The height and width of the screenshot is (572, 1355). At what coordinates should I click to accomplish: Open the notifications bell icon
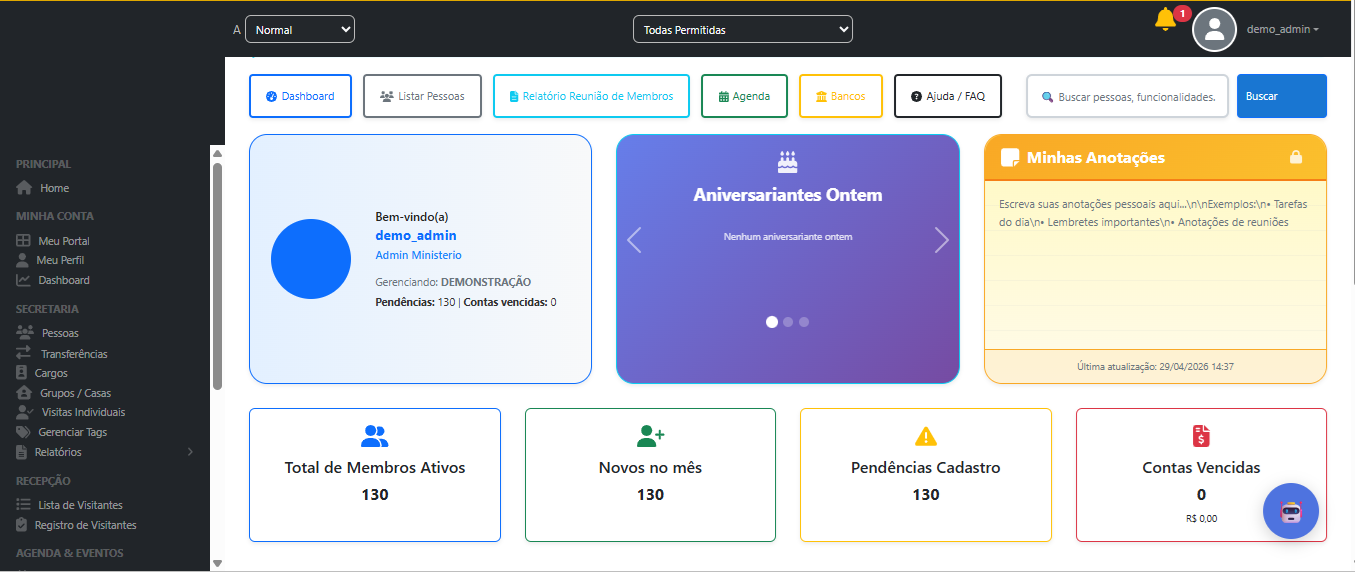coord(1164,19)
